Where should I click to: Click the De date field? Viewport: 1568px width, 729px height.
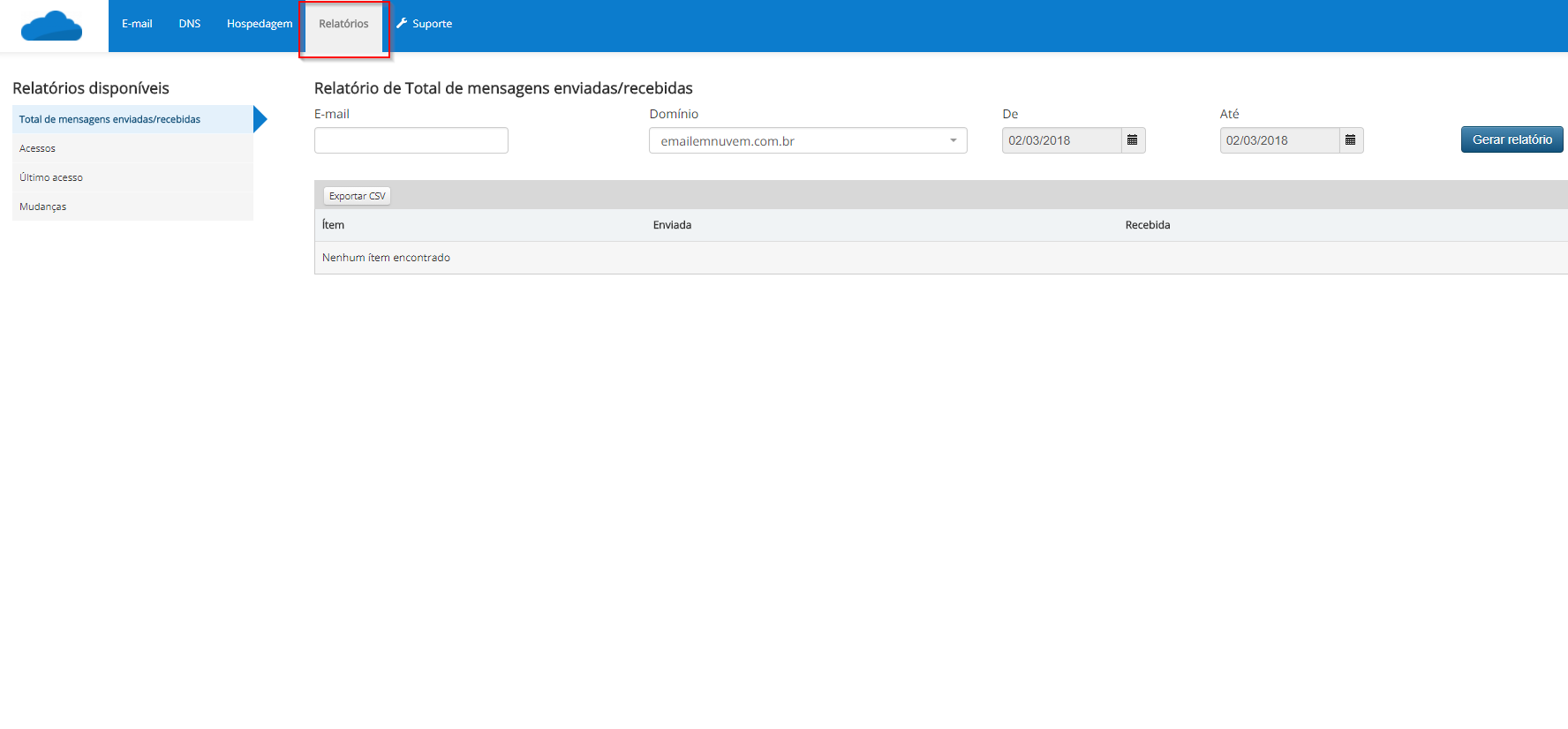pyautogui.click(x=1061, y=140)
